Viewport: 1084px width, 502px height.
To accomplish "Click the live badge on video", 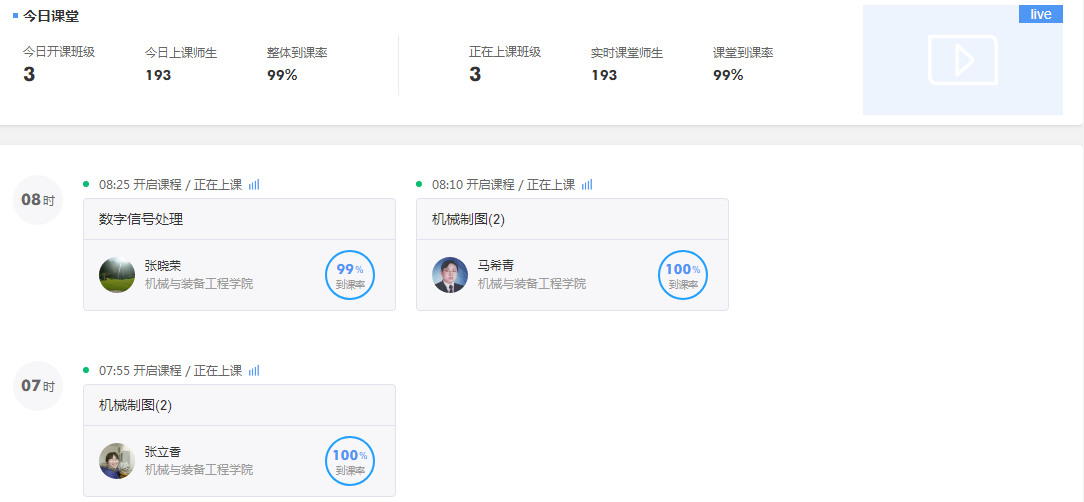I will (x=1040, y=15).
